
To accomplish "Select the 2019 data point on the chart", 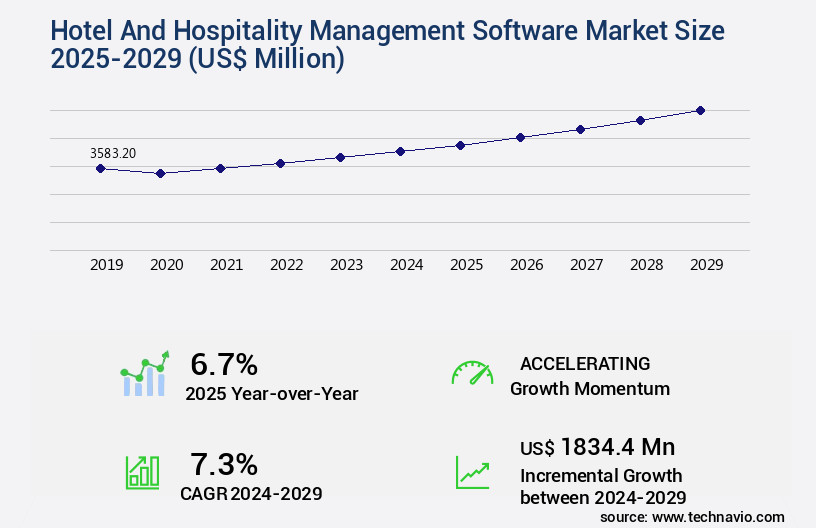I will coord(100,168).
